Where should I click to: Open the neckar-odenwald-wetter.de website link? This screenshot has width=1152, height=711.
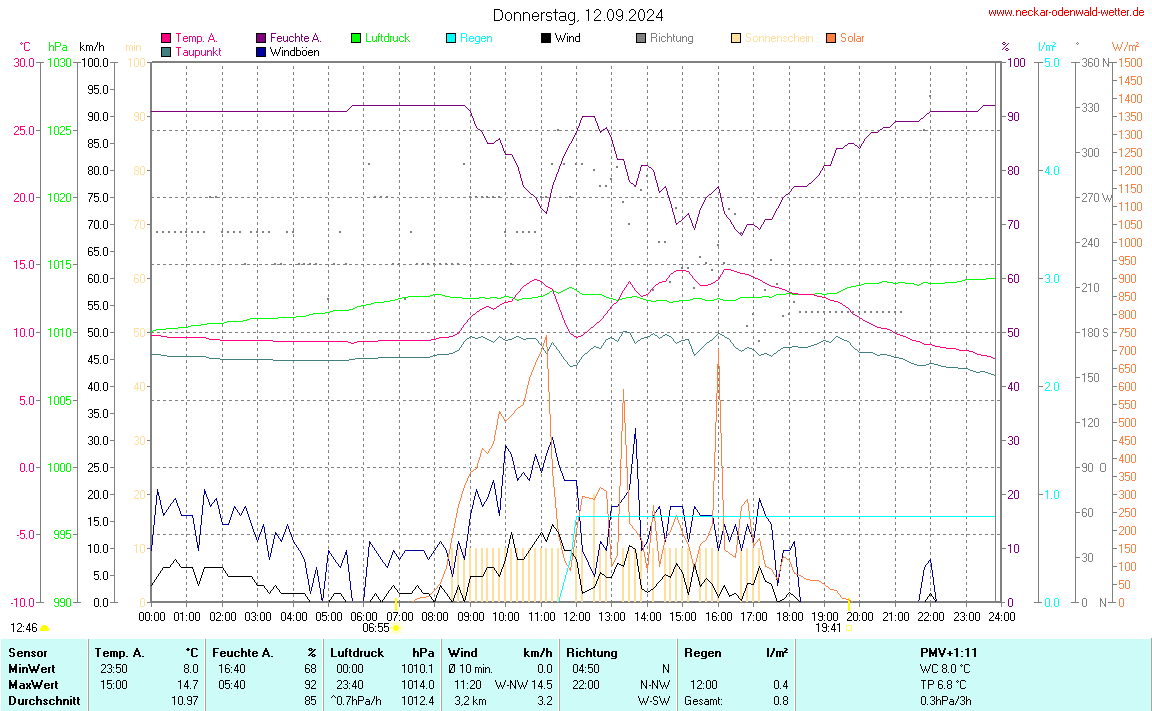click(x=1066, y=12)
